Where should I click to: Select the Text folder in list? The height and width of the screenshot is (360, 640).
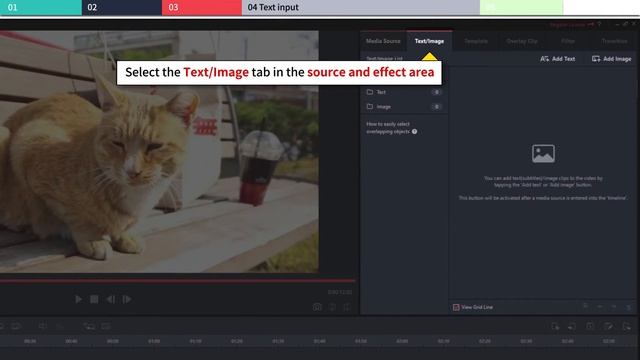pos(404,92)
